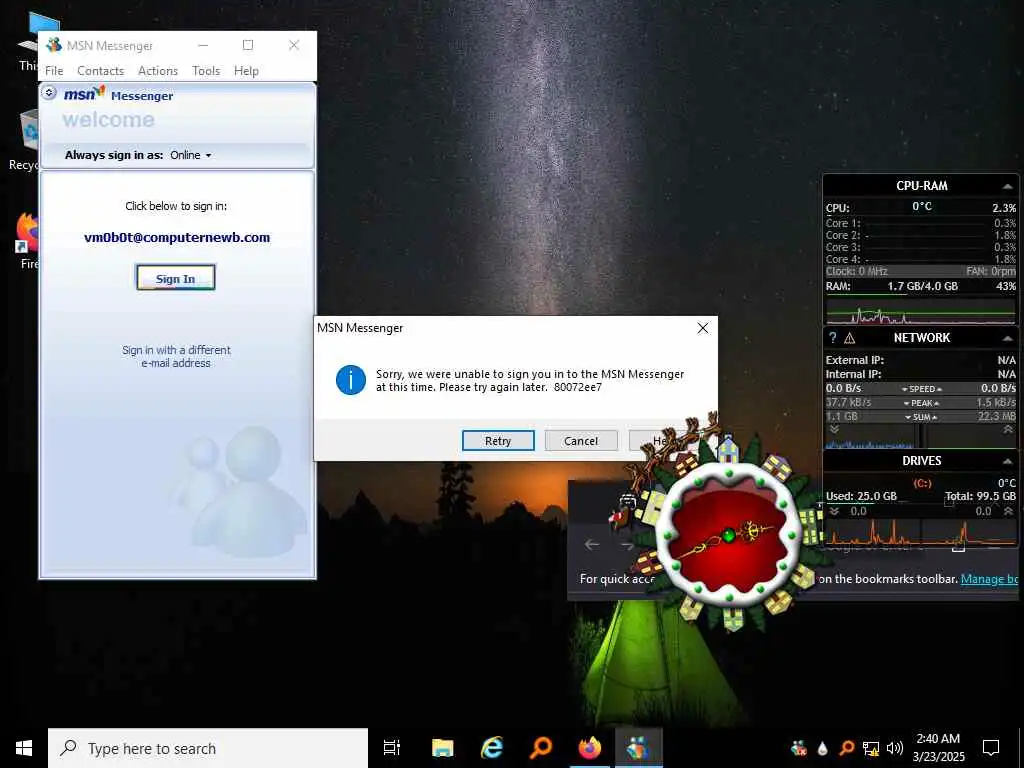Click the Firefox desktop shortcut icon

click(x=27, y=233)
